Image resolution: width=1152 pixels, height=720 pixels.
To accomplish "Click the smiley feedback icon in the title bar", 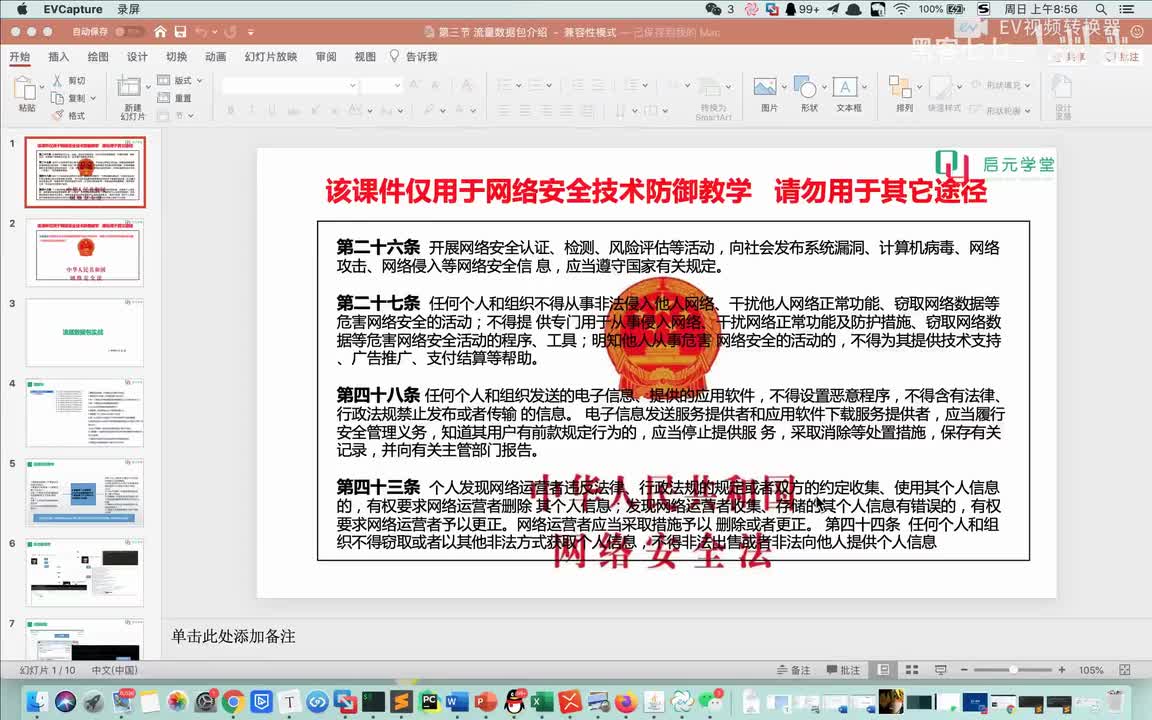I will coord(1136,32).
